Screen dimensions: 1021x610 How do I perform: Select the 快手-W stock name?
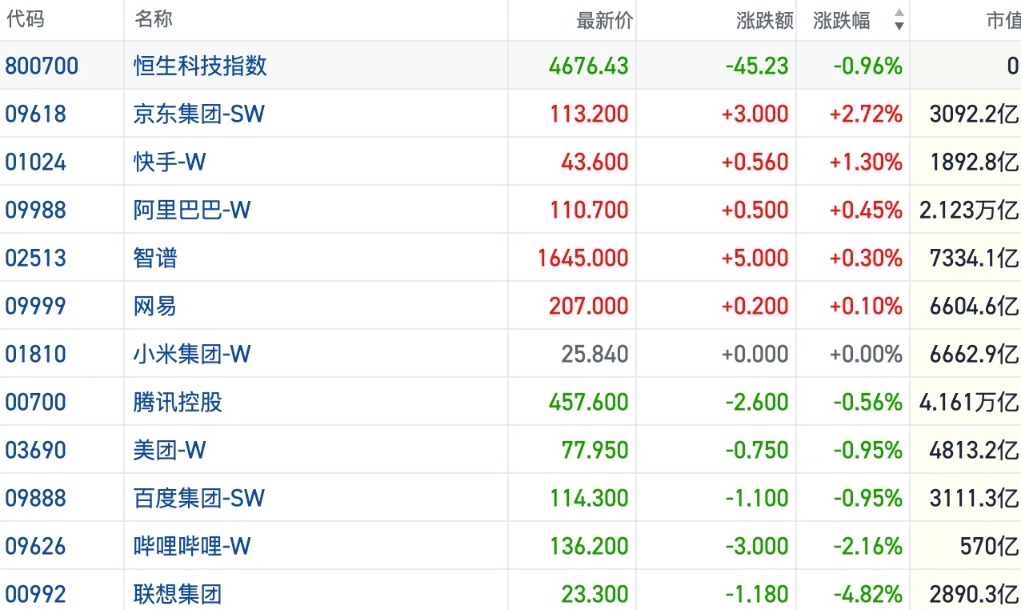pos(169,162)
